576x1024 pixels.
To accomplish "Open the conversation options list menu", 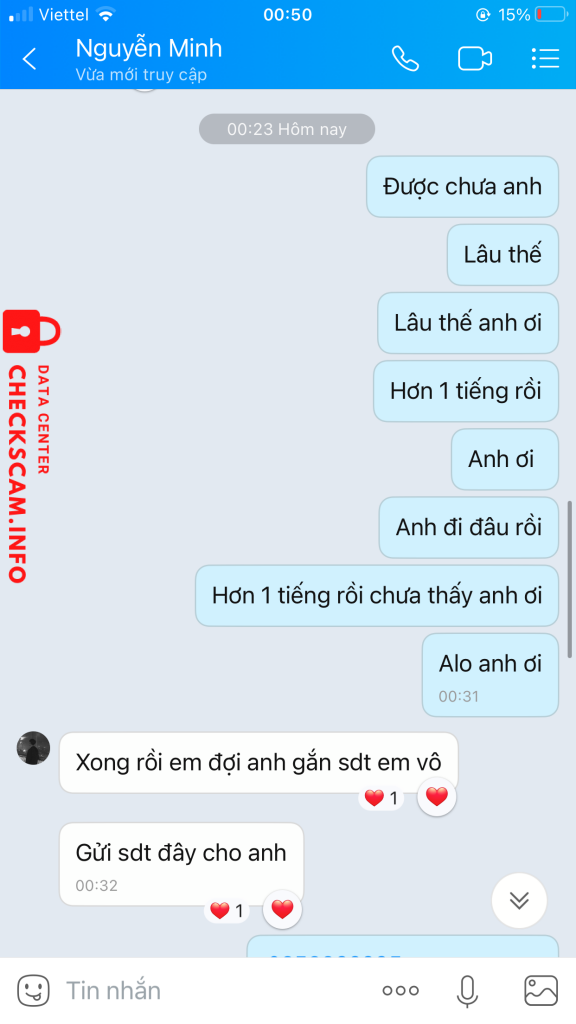I will [x=545, y=59].
